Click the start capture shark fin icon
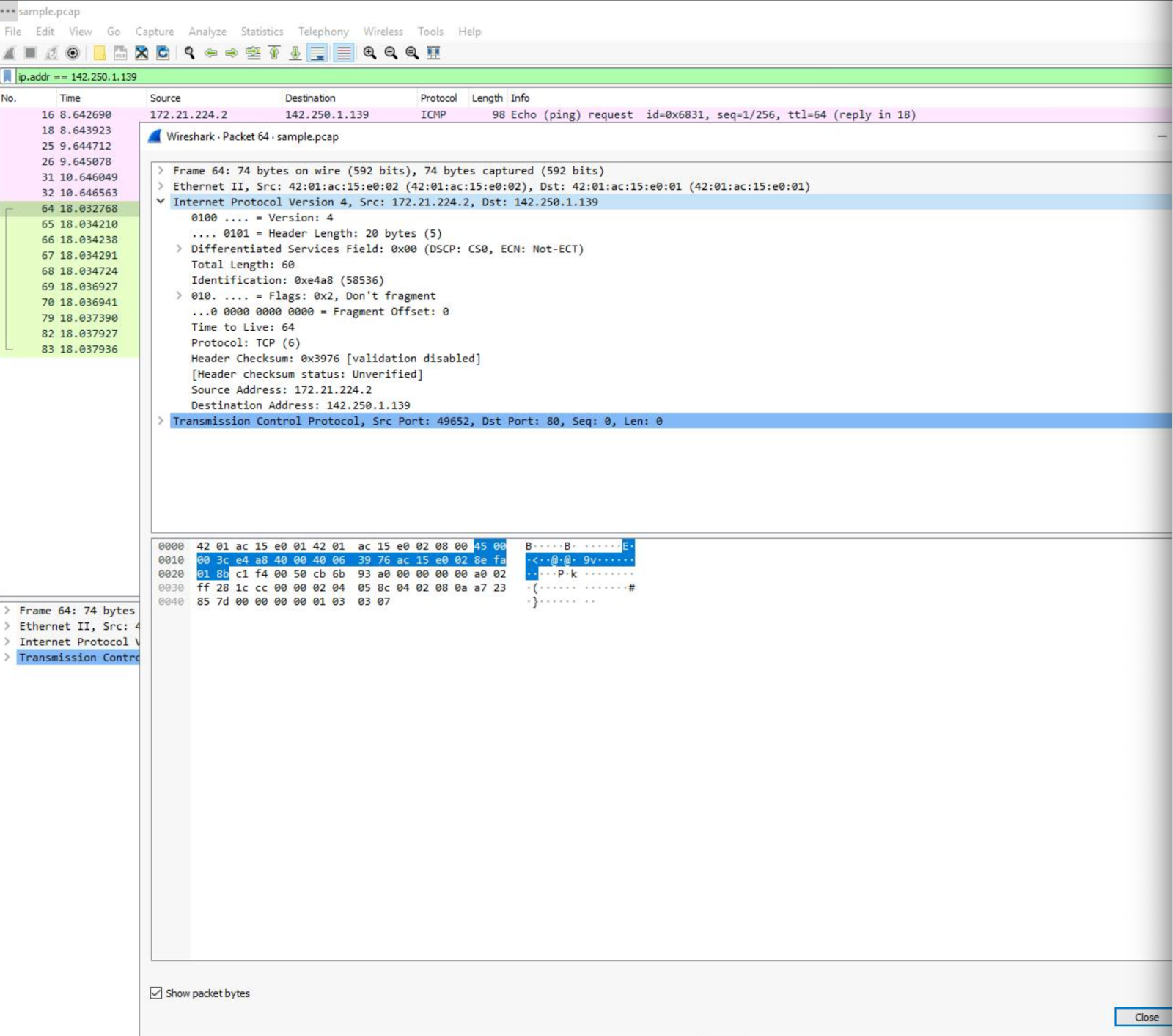This screenshot has width=1173, height=1036. (10, 53)
